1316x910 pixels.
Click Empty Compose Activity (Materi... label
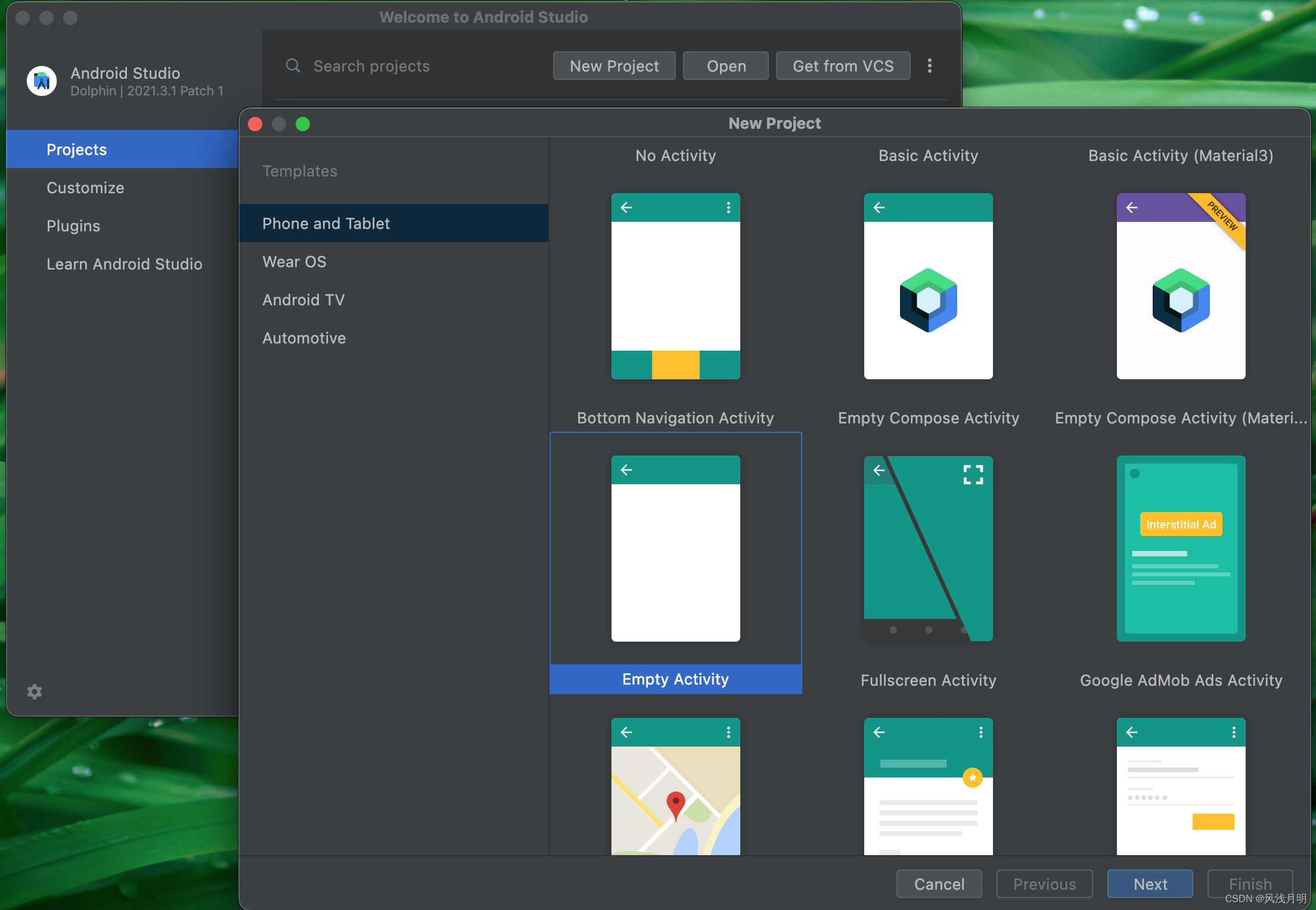pyautogui.click(x=1181, y=418)
